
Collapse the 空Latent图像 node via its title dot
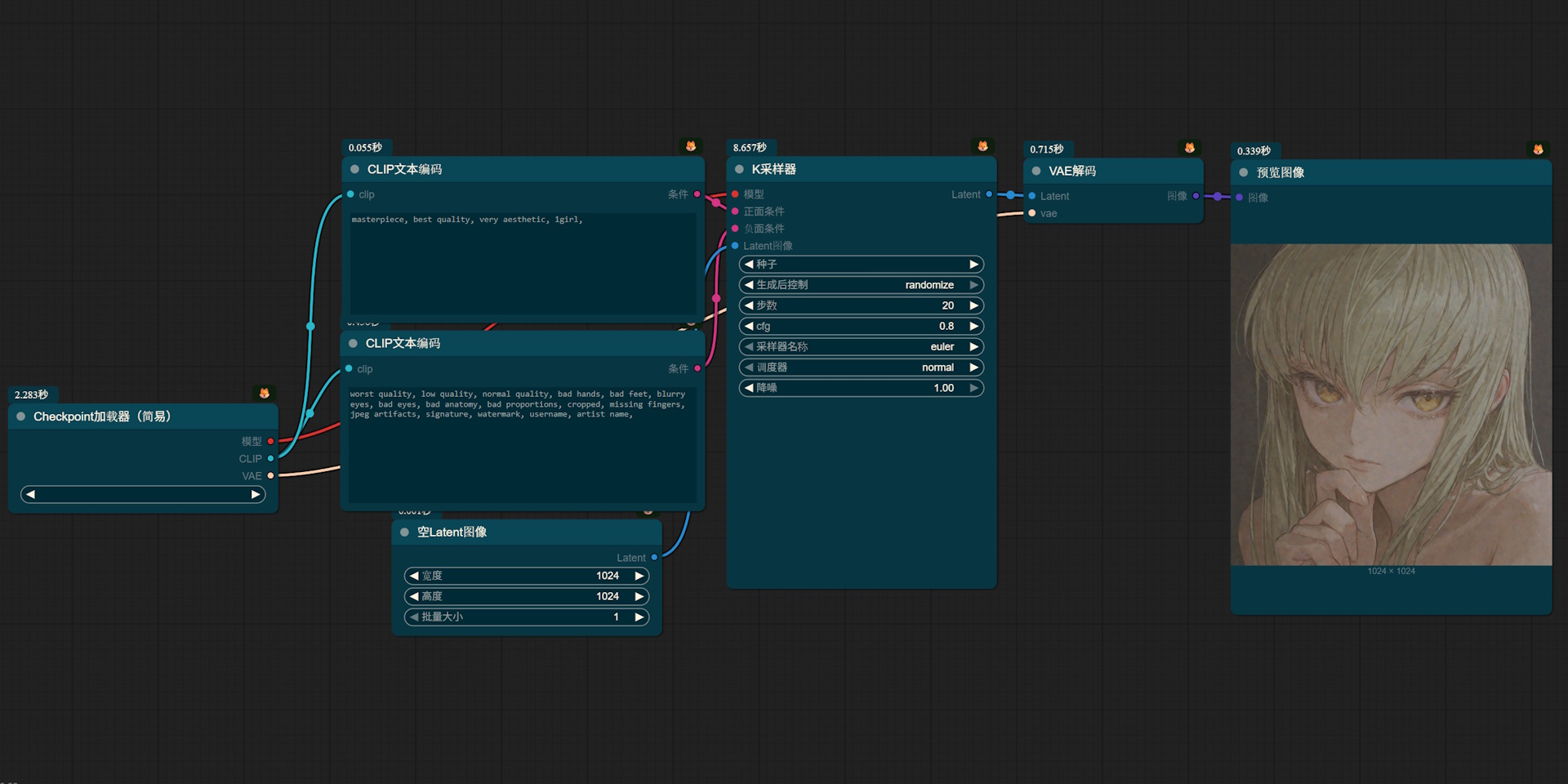point(404,532)
